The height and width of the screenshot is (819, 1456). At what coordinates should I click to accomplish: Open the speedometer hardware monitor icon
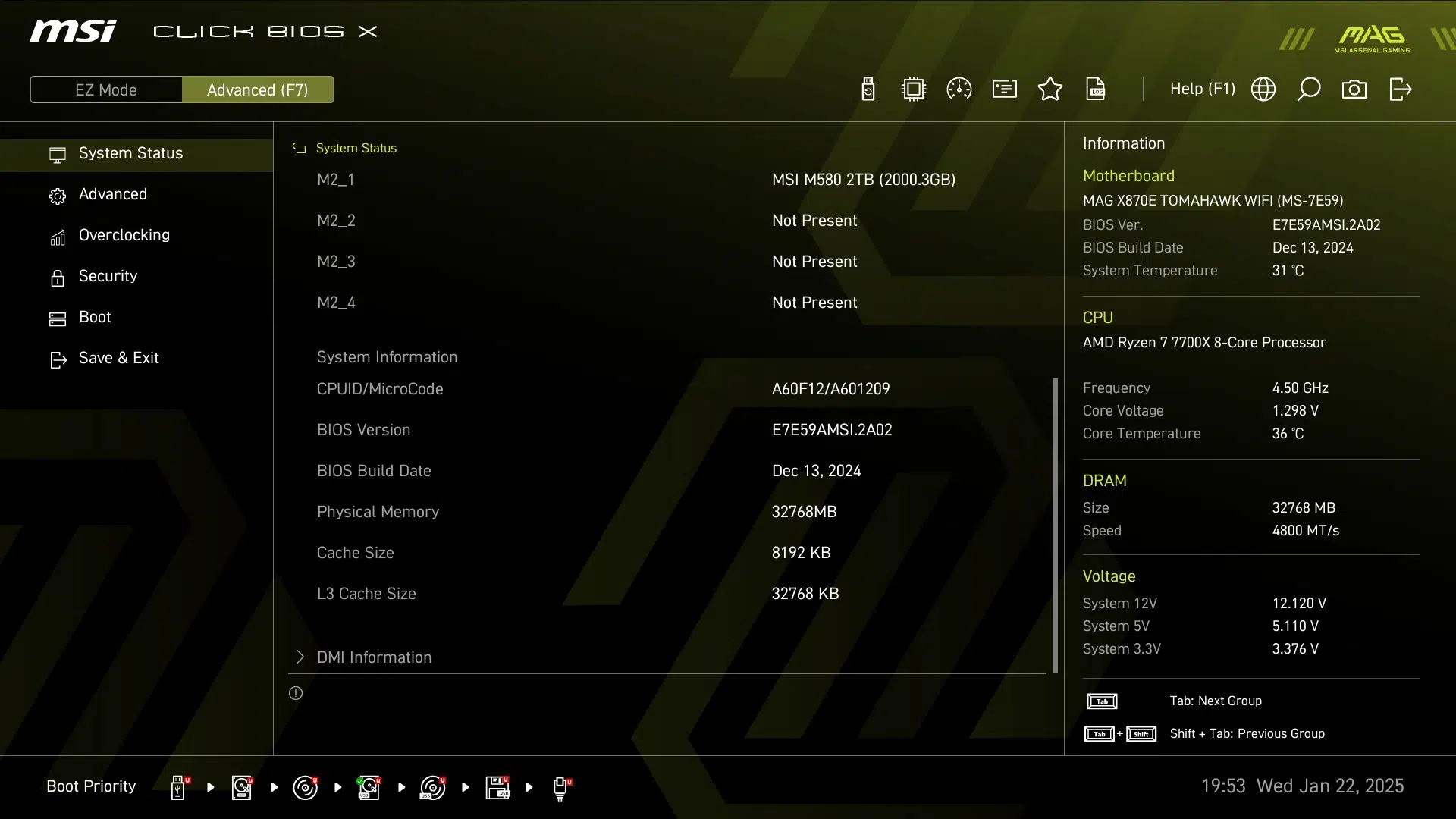(959, 89)
